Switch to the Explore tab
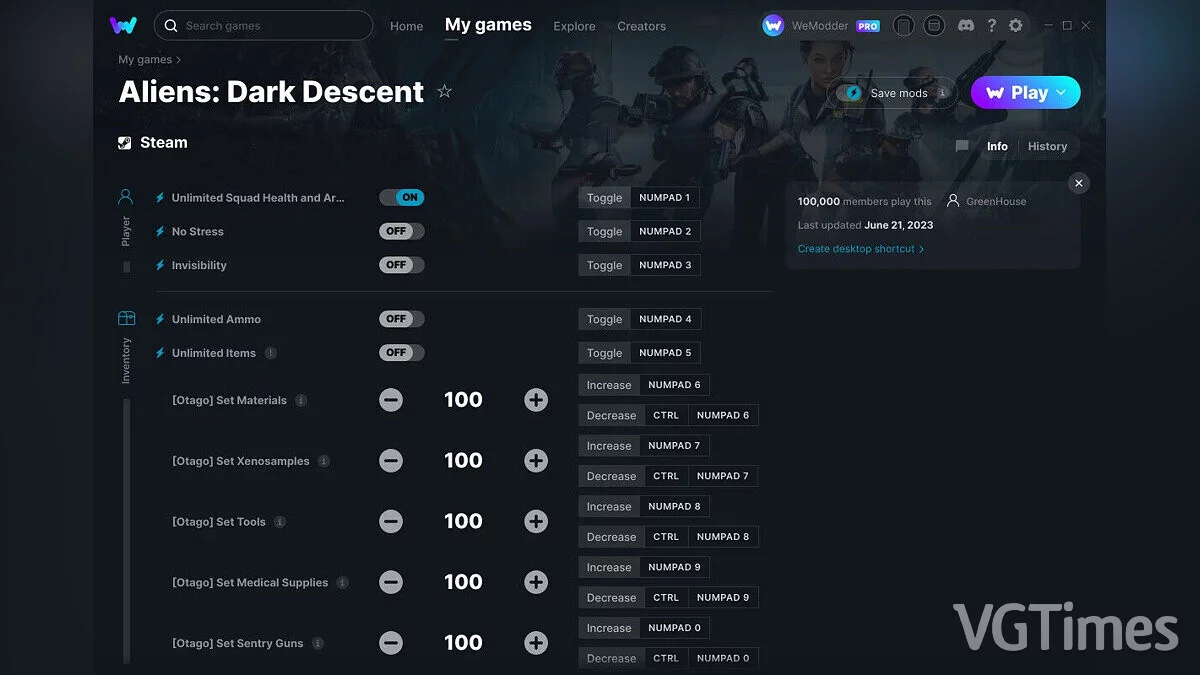This screenshot has height=675, width=1200. [574, 27]
